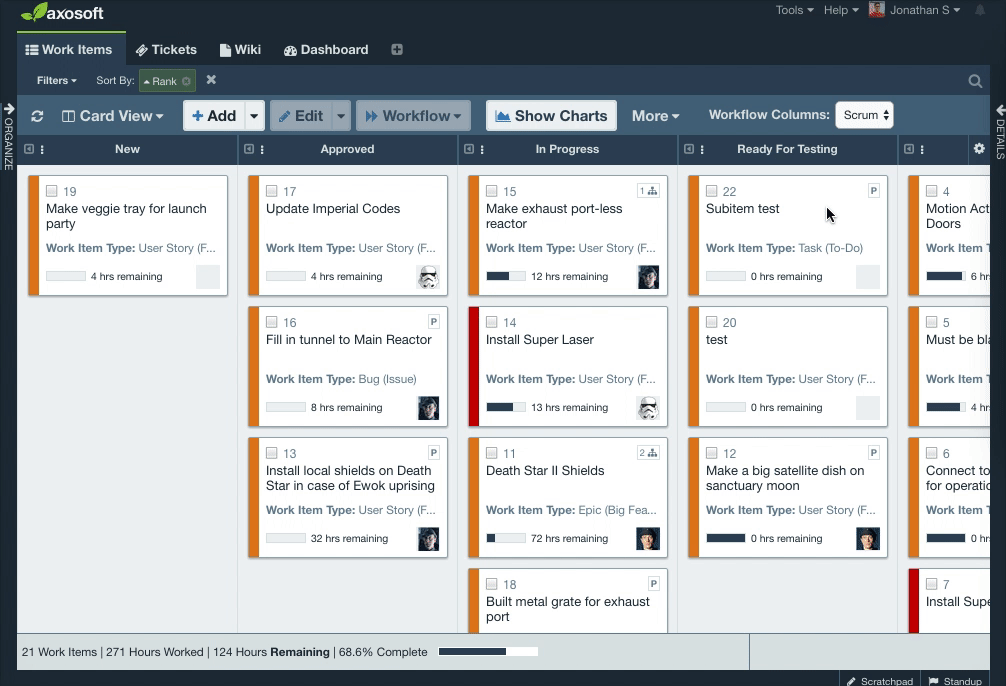Select checkbox on card 14
1006x686 pixels.
coord(491,322)
